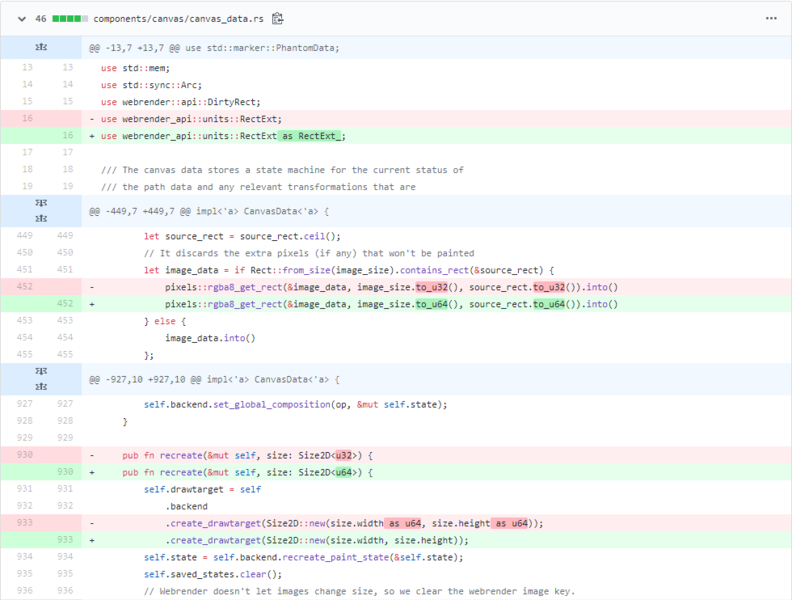Screen dimensions: 792x600
Task: Click the added line with image_size.to_u64()
Action: tap(391, 304)
